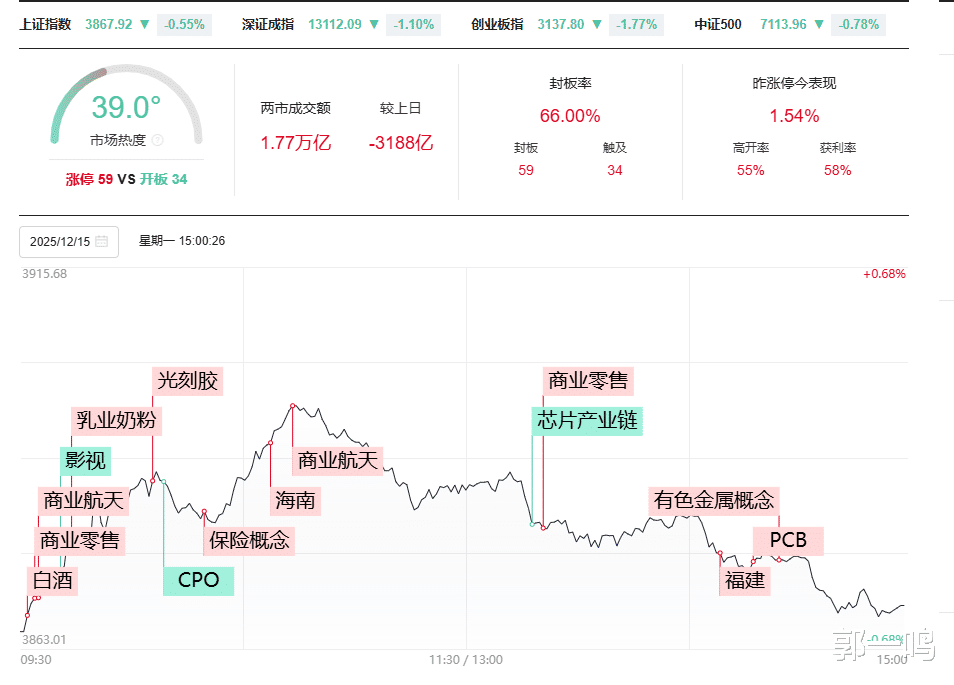Select the 中证500 index name
The image size is (954, 685).
click(x=718, y=24)
